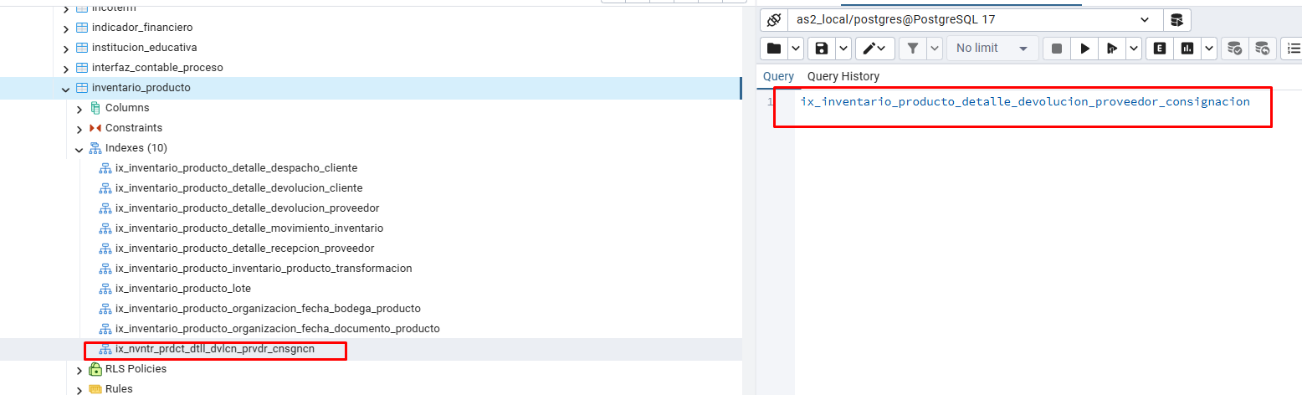Expand the Columns node
The image size is (1302, 395).
pos(80,108)
